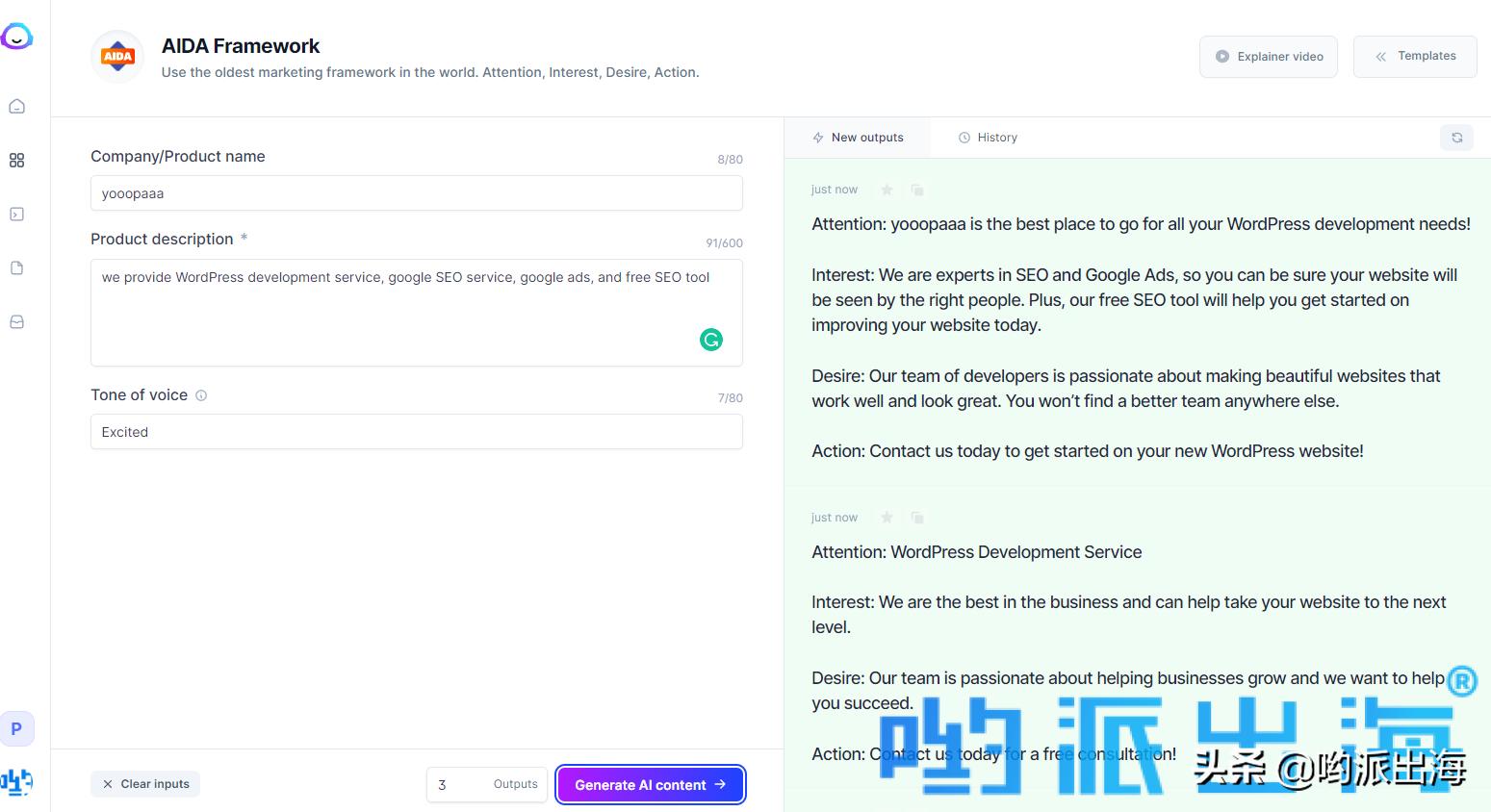This screenshot has width=1491, height=812.
Task: Open the recipes sidebar icon
Action: [17, 215]
